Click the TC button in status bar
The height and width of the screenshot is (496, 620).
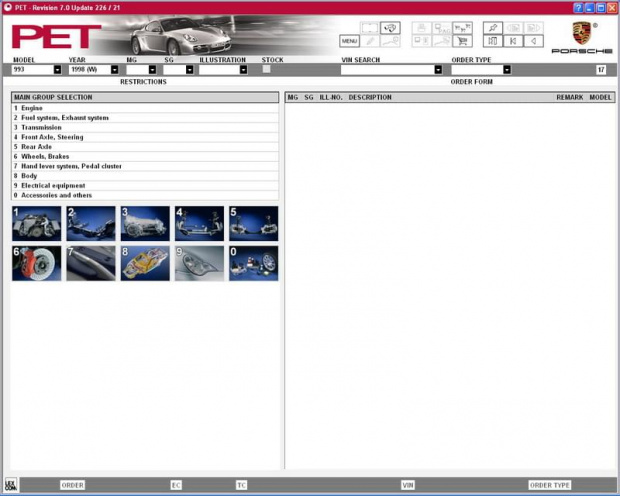tap(241, 485)
